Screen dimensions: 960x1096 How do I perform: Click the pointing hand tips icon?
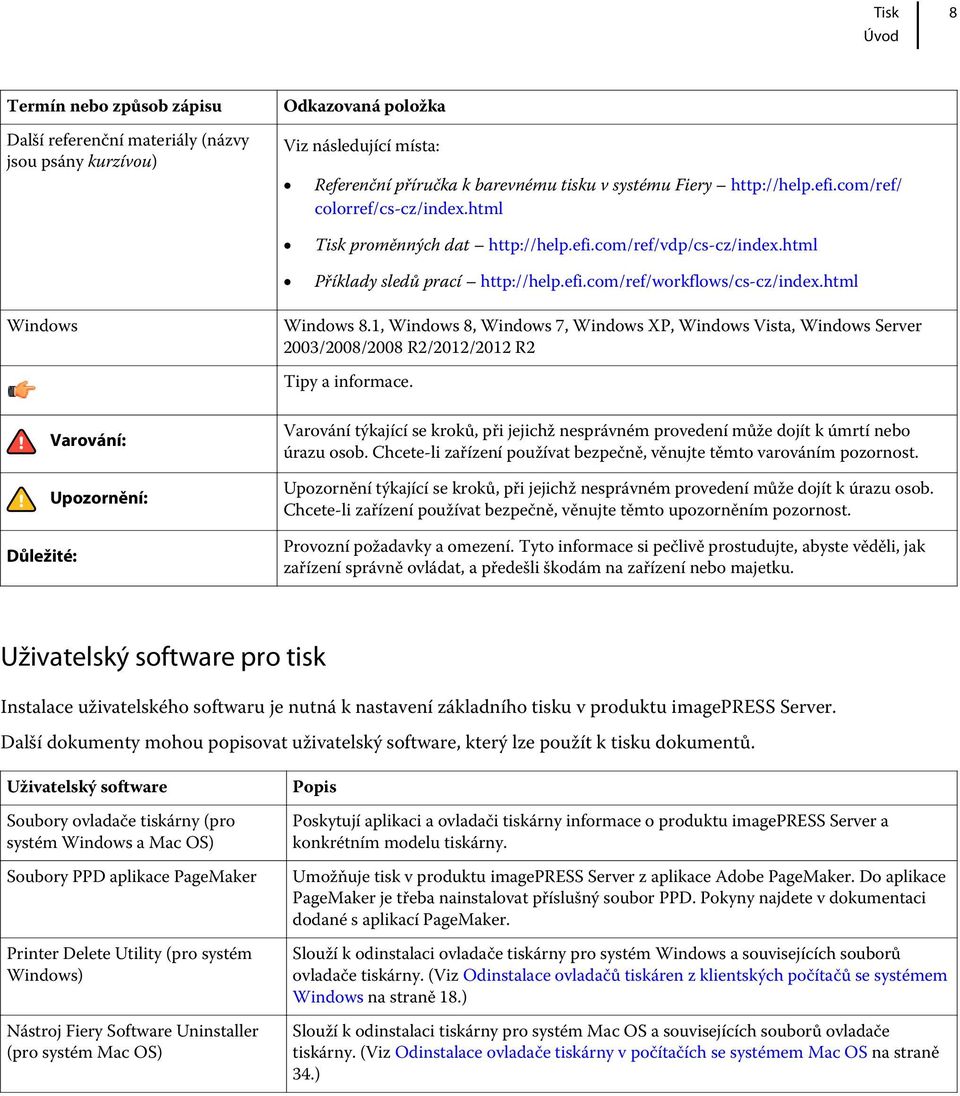coord(22,389)
